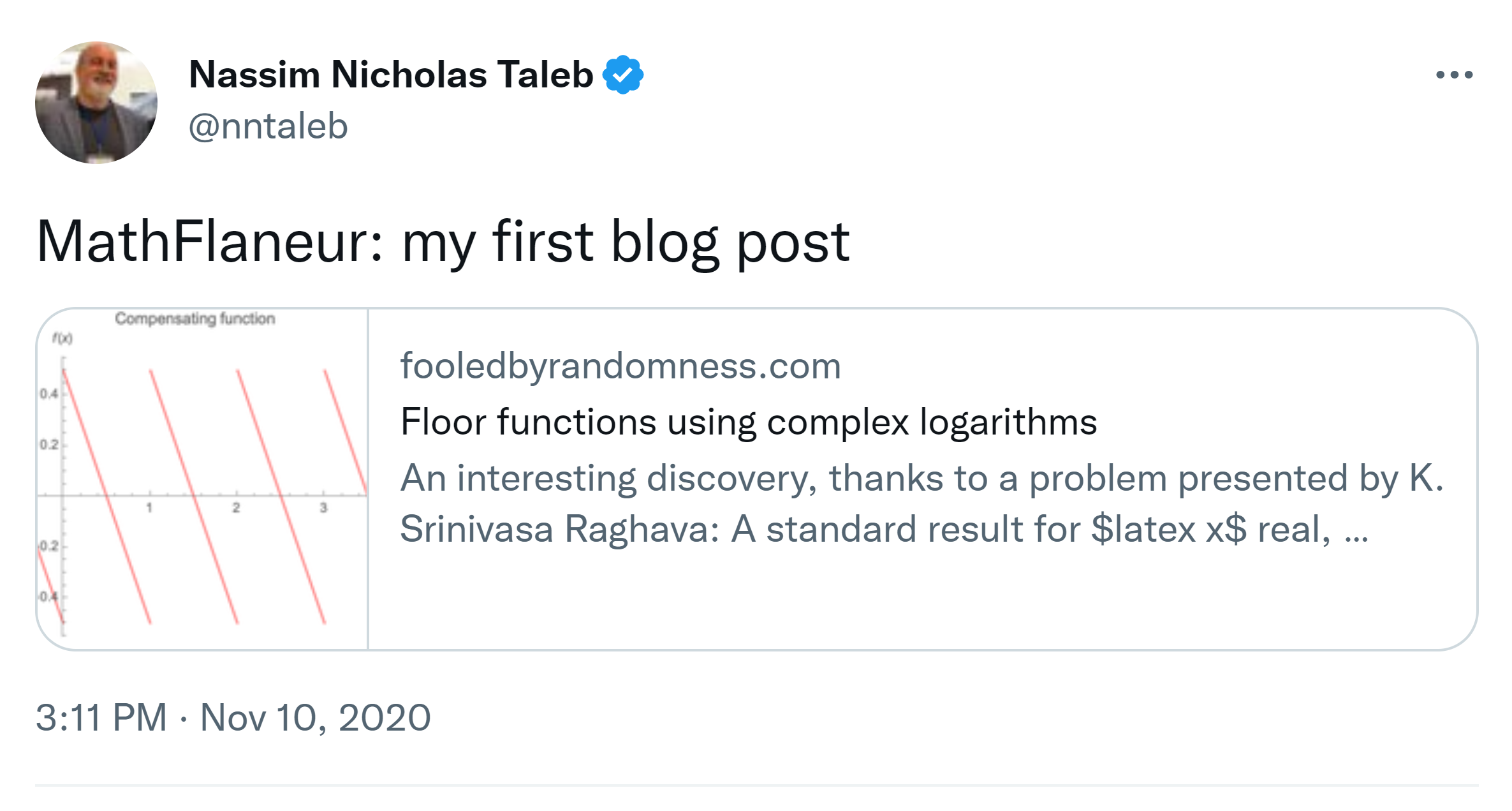Open the Compensating function graph thumbnail
Viewport: 1512px width, 811px height.
[202, 479]
